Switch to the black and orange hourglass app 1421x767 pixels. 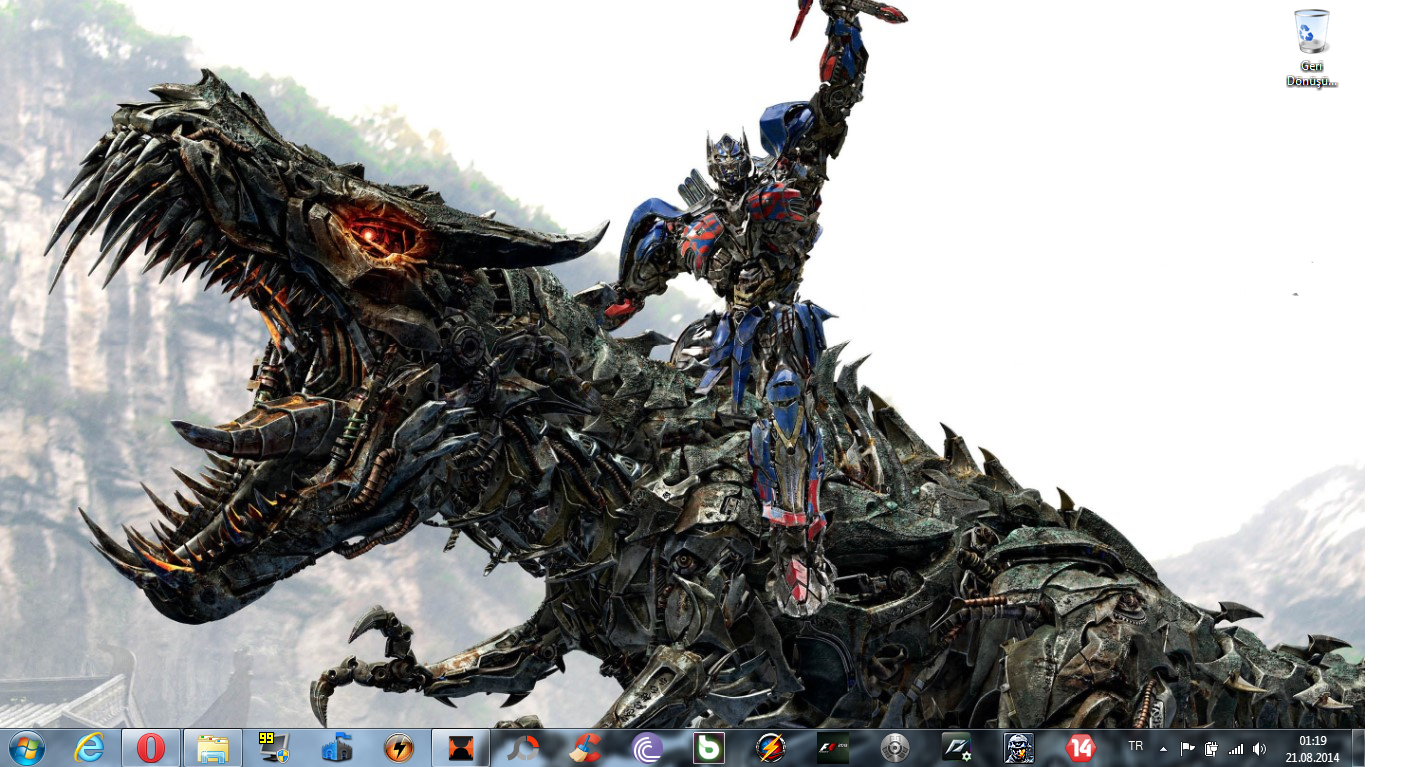click(461, 747)
